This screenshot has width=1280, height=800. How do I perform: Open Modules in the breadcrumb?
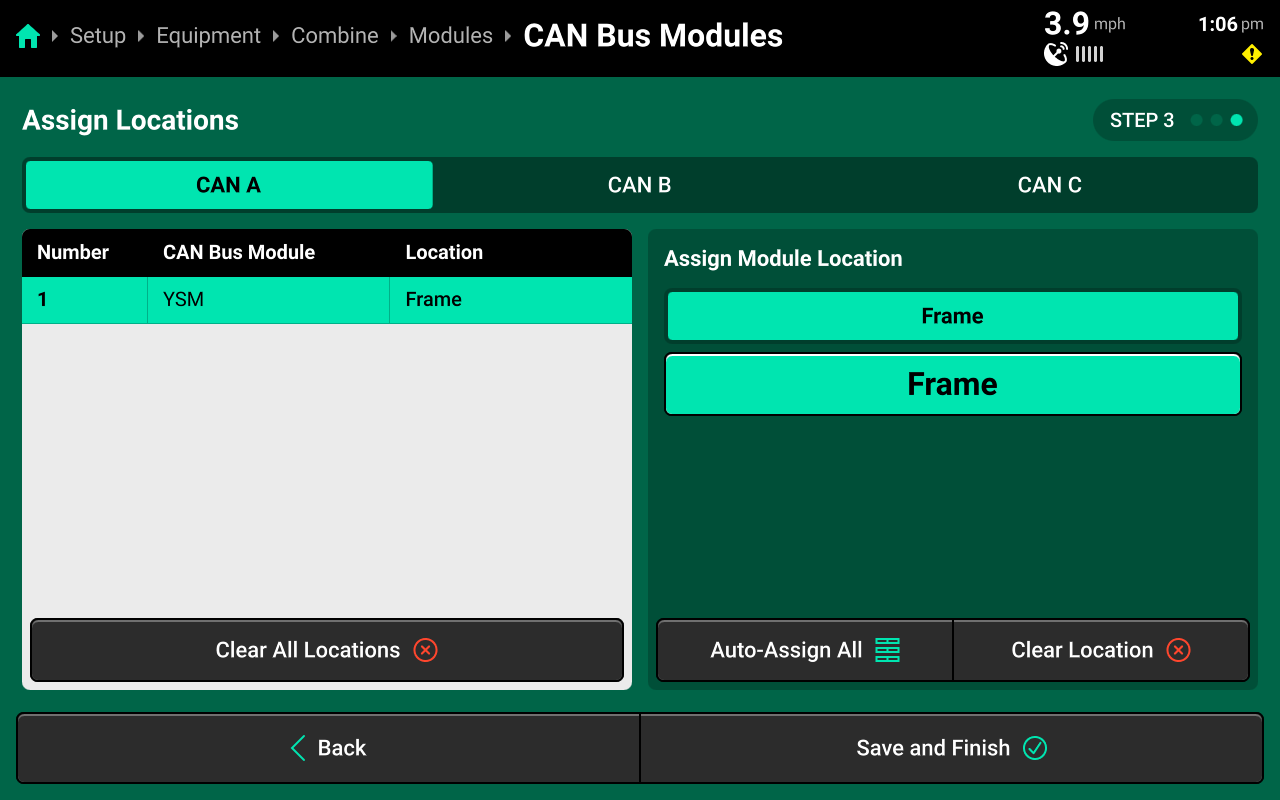pos(450,36)
